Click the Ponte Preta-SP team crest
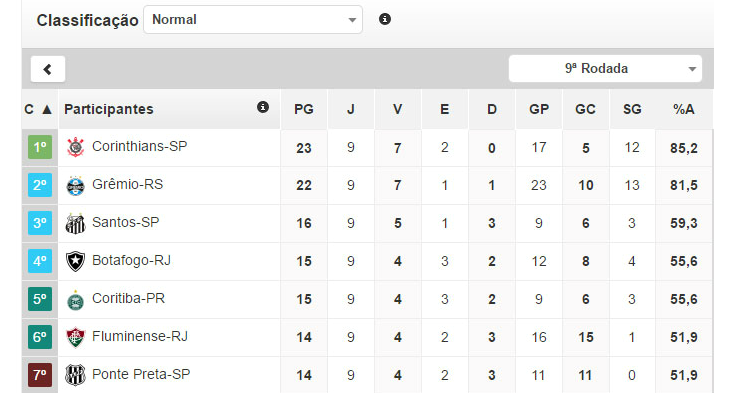730x393 pixels. click(75, 375)
